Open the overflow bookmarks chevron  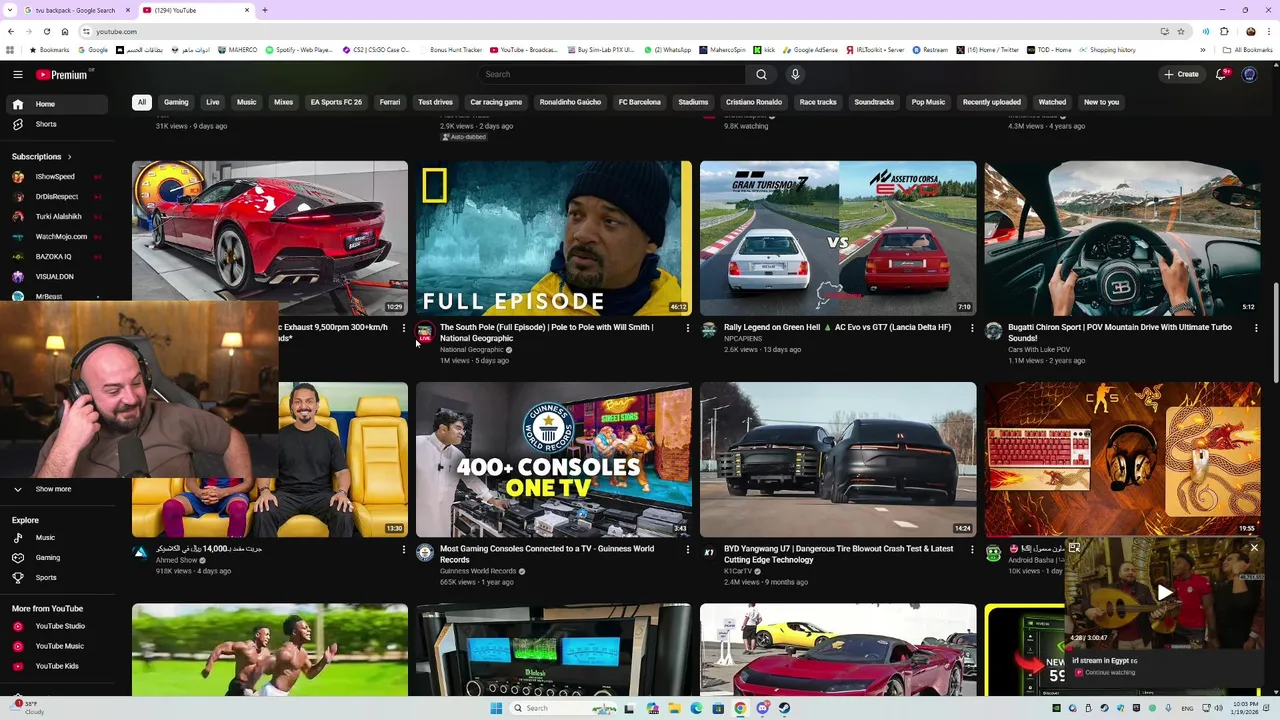(x=1203, y=50)
